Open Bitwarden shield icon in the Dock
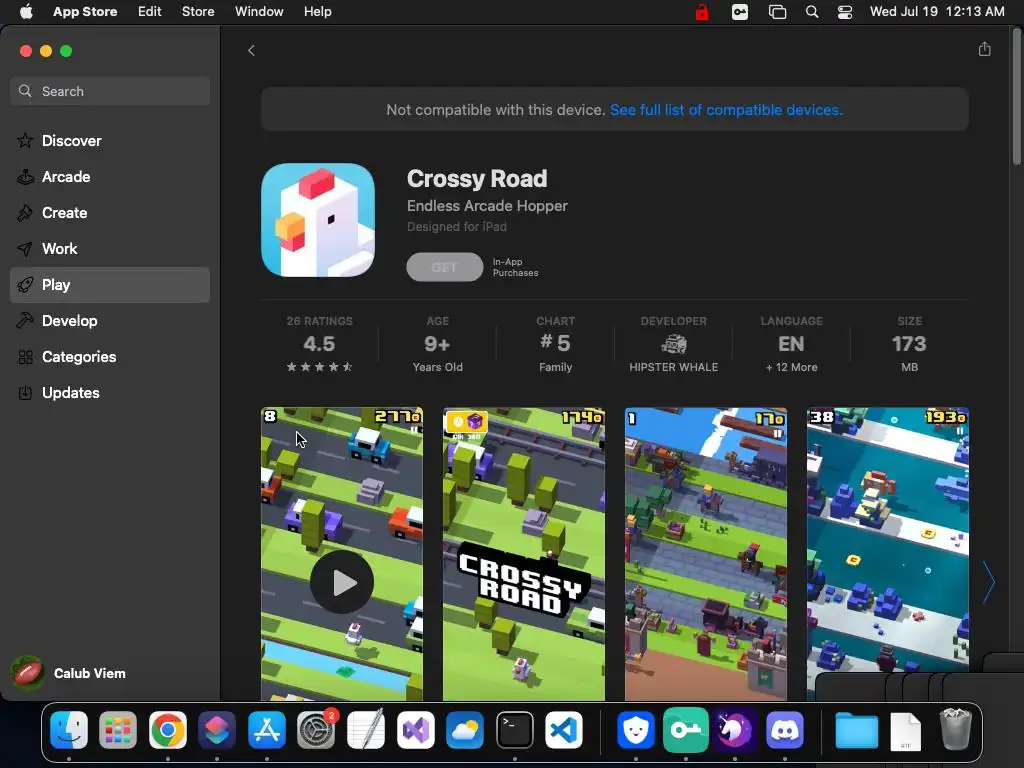This screenshot has height=768, width=1024. [635, 730]
